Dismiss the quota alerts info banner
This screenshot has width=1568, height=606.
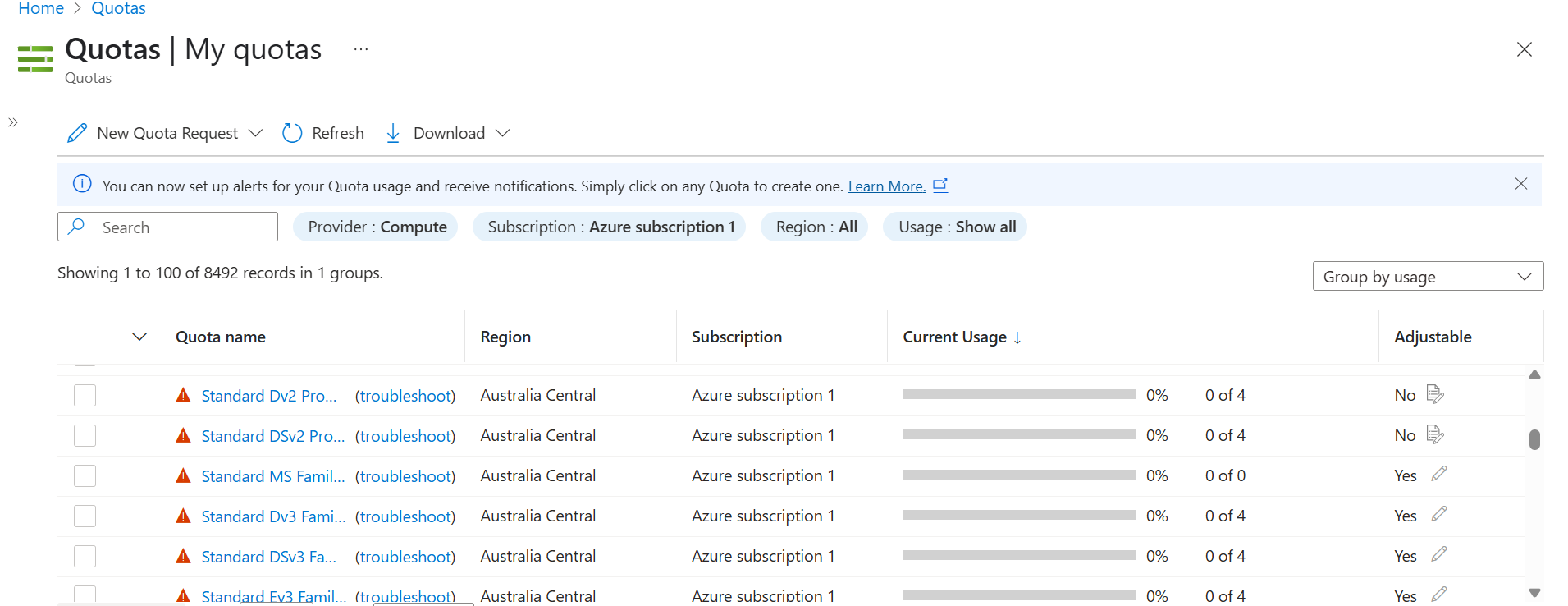coord(1521,184)
